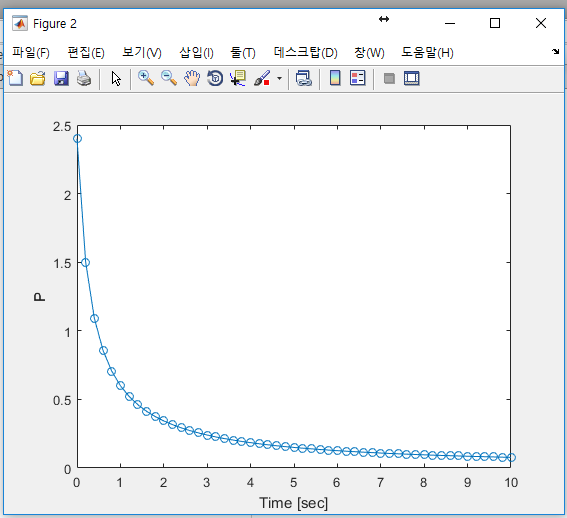Expand the Brush tool color dropdown arrow
The image size is (567, 518).
click(279, 78)
